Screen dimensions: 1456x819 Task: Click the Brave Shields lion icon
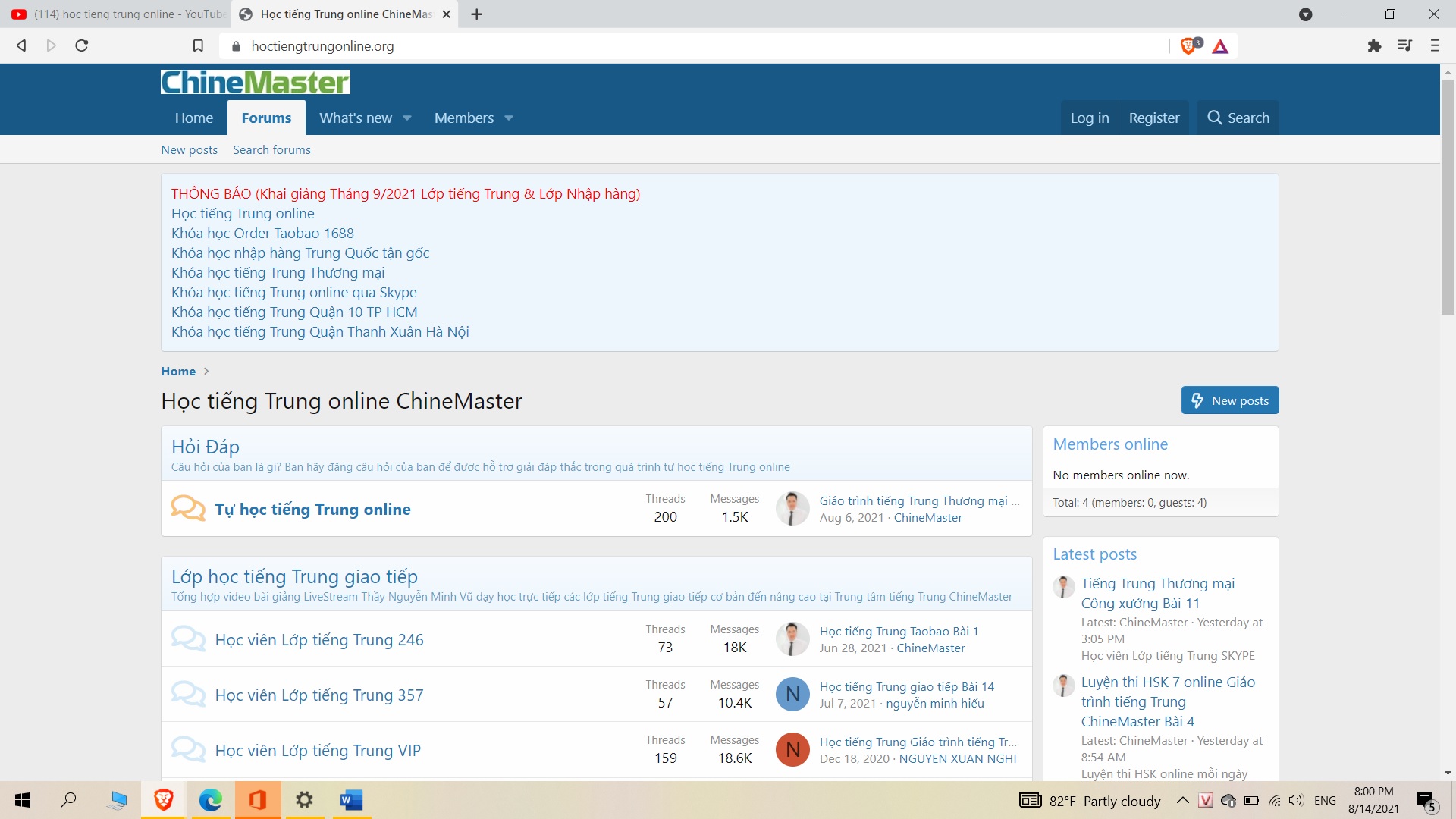tap(1189, 46)
